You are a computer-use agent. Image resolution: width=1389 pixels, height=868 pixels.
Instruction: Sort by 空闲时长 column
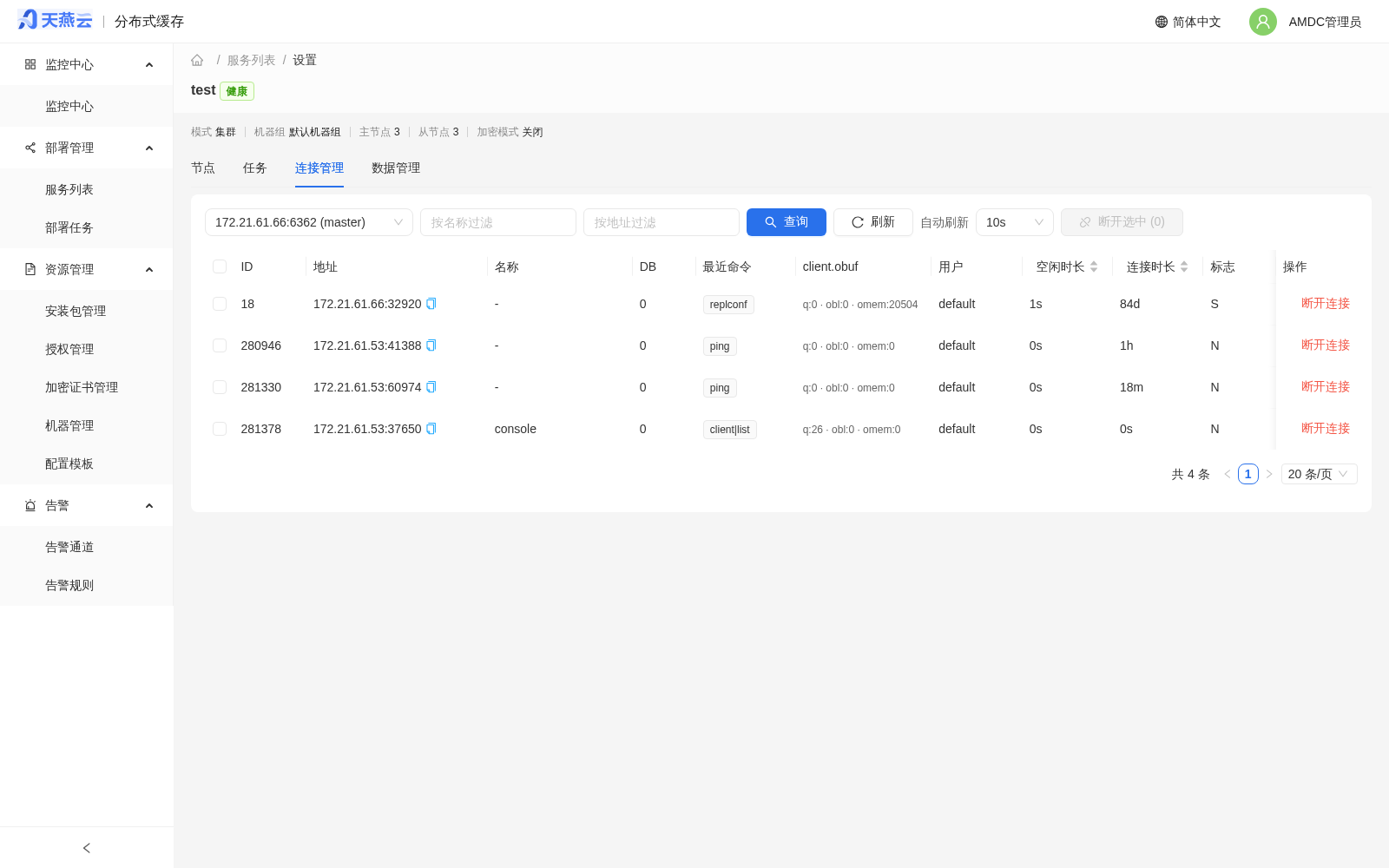[x=1094, y=266]
